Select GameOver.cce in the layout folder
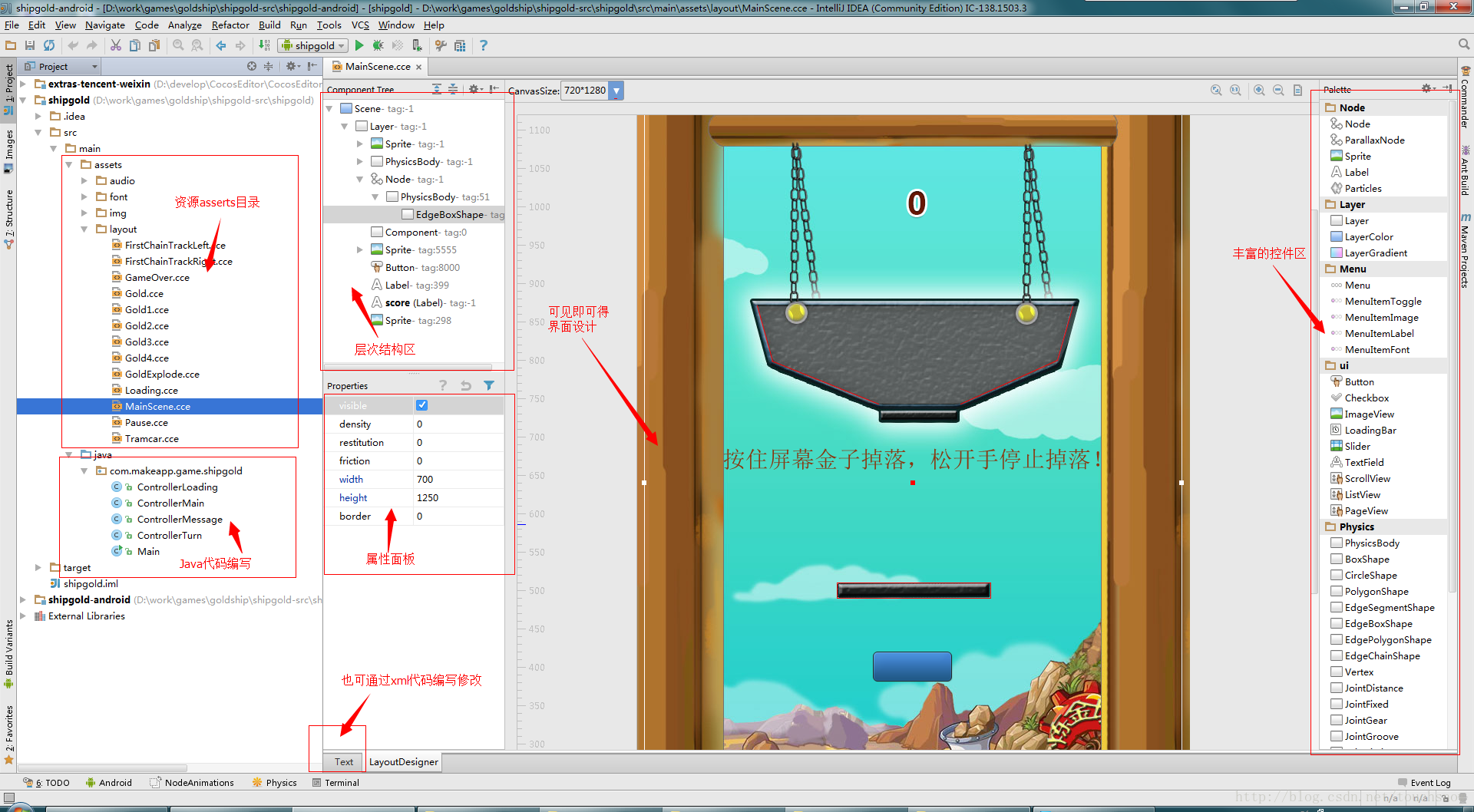 click(x=157, y=277)
